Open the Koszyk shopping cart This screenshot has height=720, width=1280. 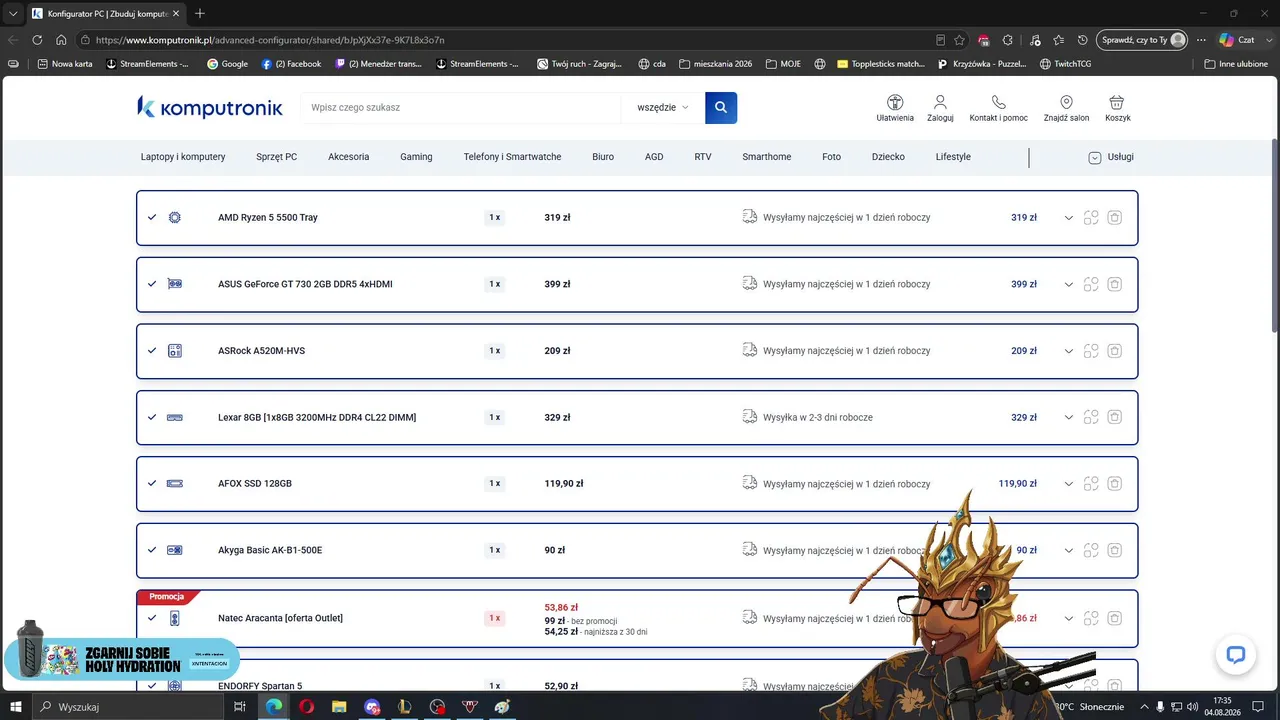tap(1117, 108)
